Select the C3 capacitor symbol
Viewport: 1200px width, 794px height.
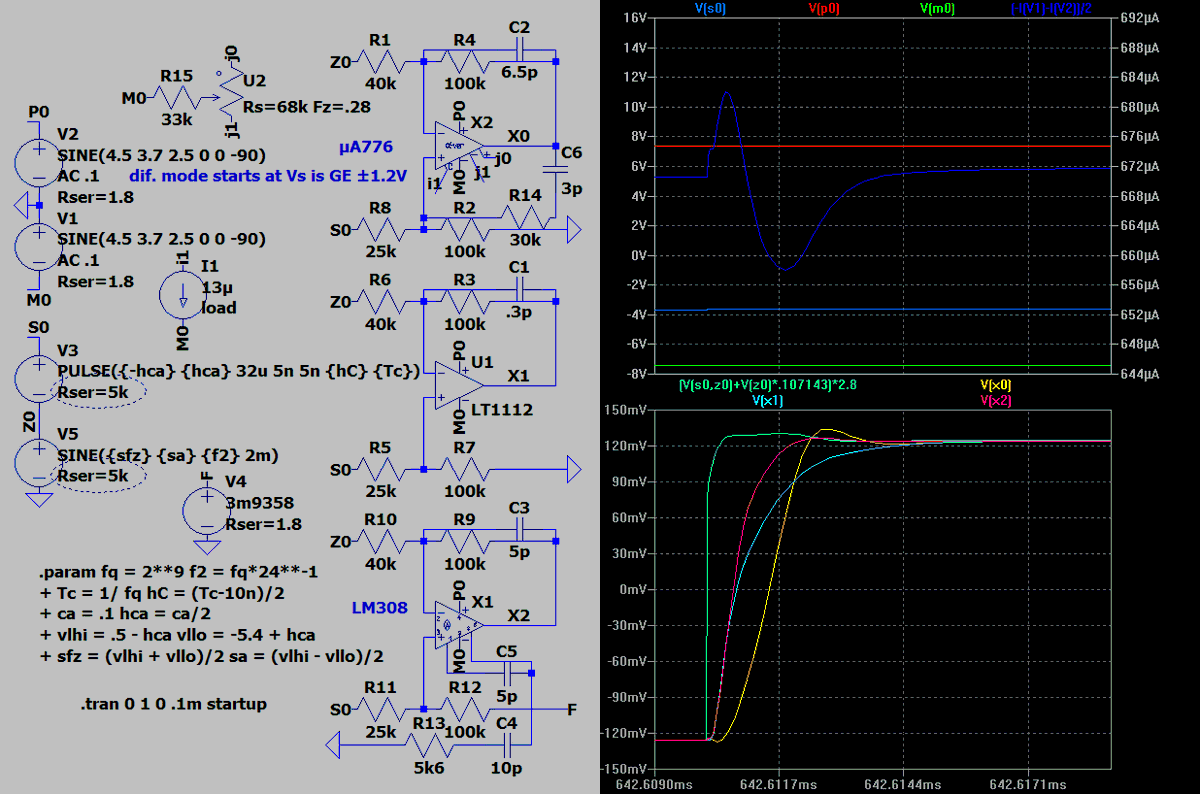[x=519, y=531]
